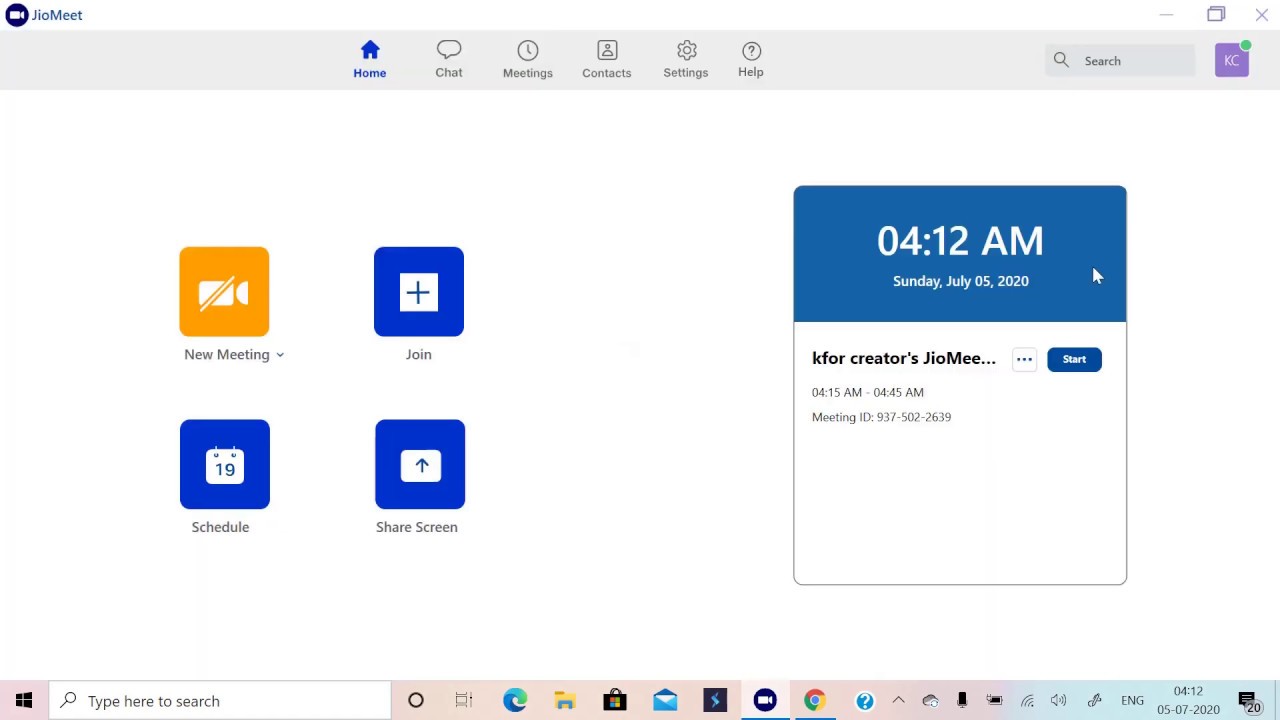The image size is (1280, 720).
Task: Open the blue question mark help taskbar icon
Action: point(865,701)
